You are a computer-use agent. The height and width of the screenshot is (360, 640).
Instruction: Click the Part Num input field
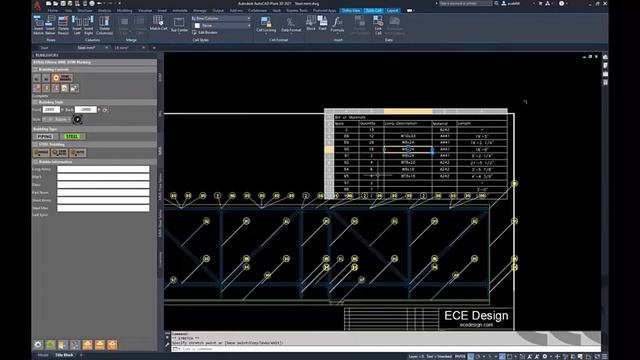[103, 193]
